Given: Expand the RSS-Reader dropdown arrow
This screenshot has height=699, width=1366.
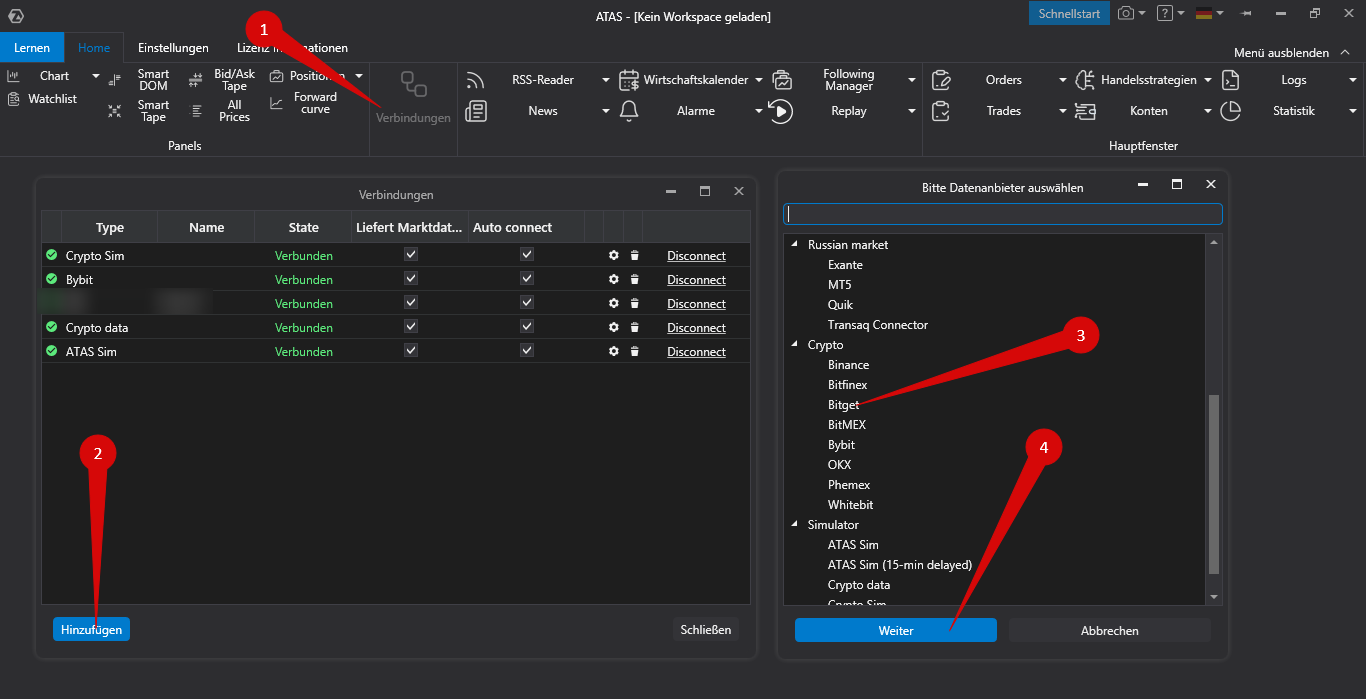Looking at the screenshot, I should [606, 80].
